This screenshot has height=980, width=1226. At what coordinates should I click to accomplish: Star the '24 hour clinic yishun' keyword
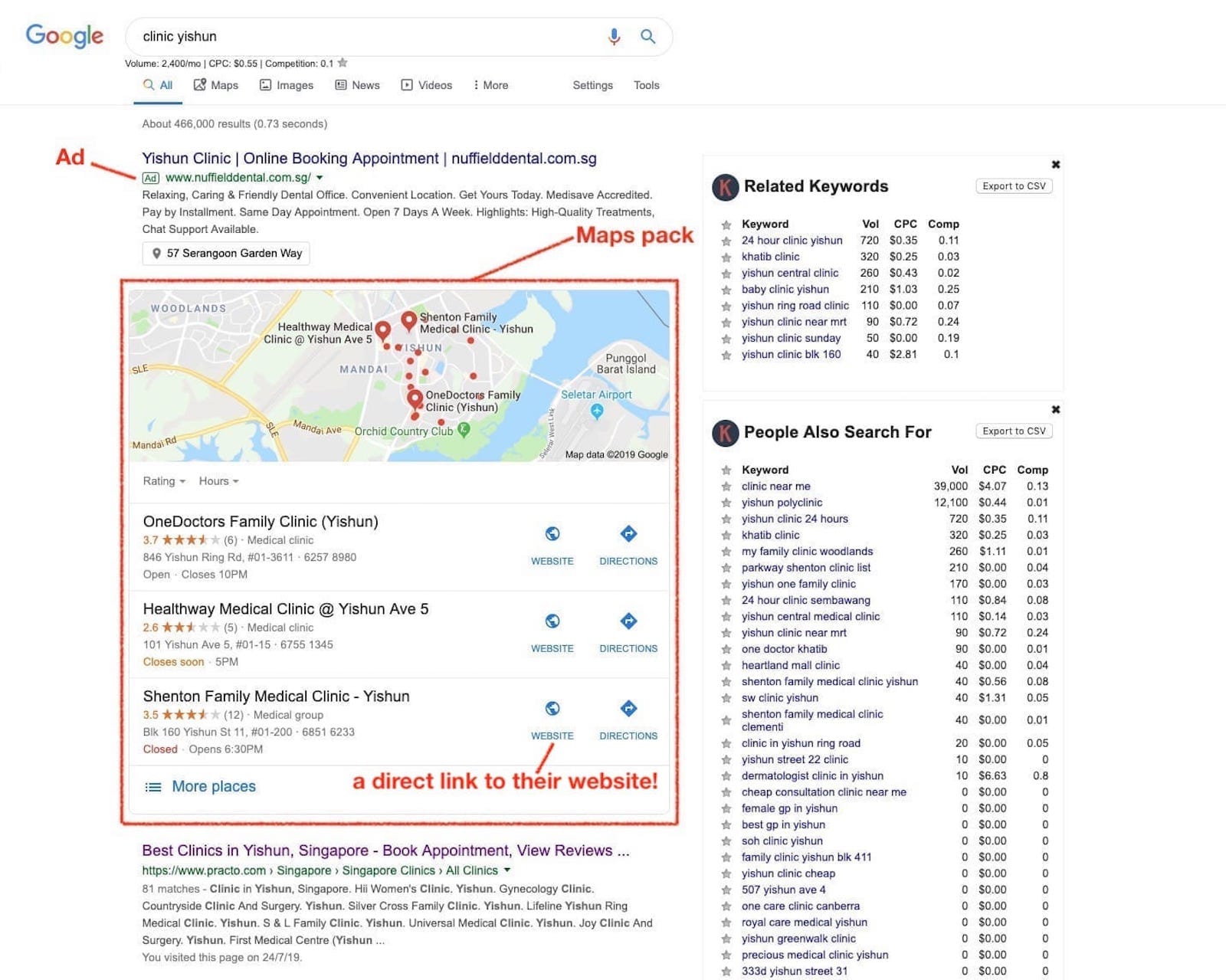(726, 241)
